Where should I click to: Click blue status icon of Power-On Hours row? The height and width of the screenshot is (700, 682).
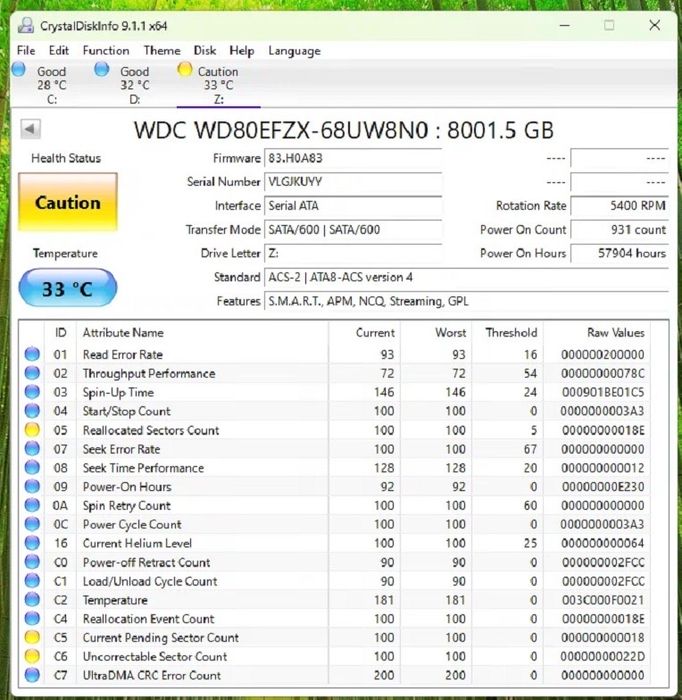pyautogui.click(x=32, y=486)
